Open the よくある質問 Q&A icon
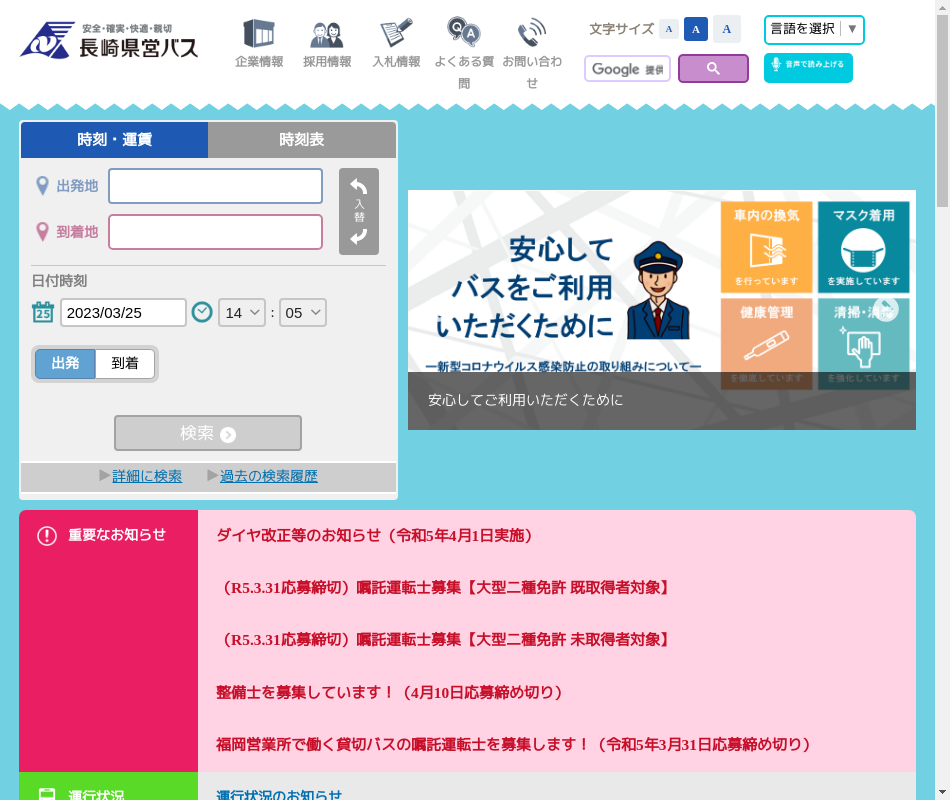The image size is (950, 800). [463, 33]
